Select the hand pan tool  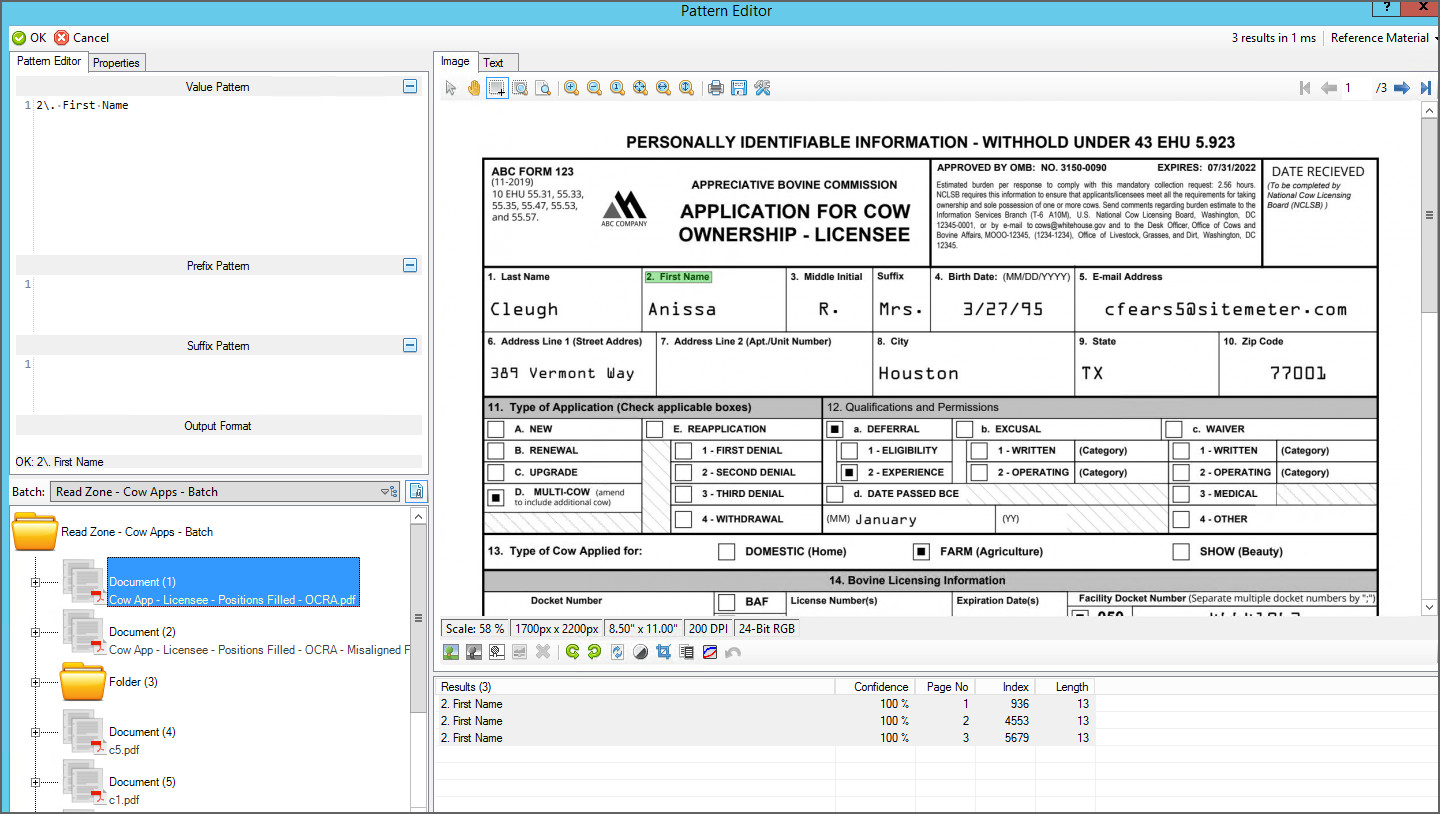(x=474, y=88)
